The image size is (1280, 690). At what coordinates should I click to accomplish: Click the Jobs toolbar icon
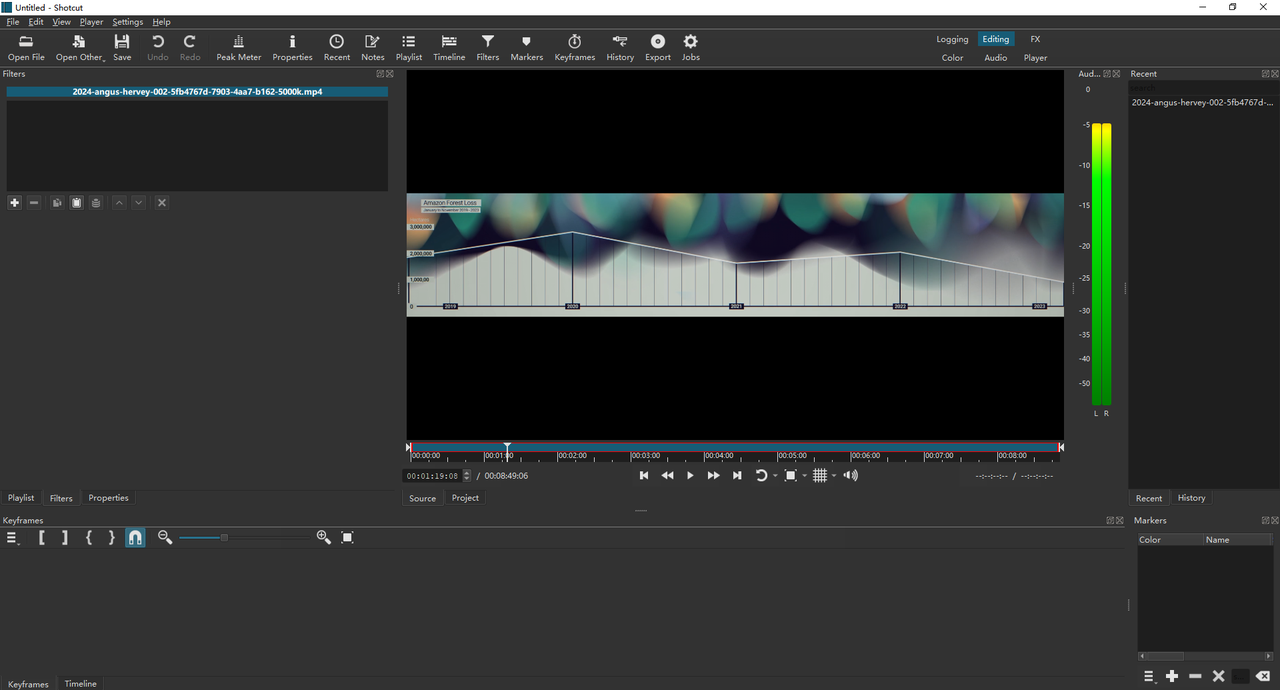point(690,47)
